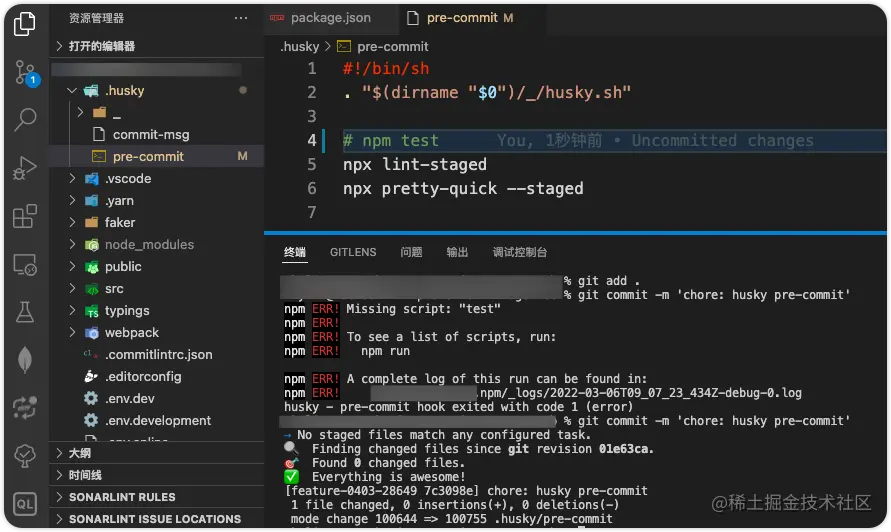Click the Explorer more actions ellipsis
Viewport: 891px width, 532px height.
pos(241,18)
